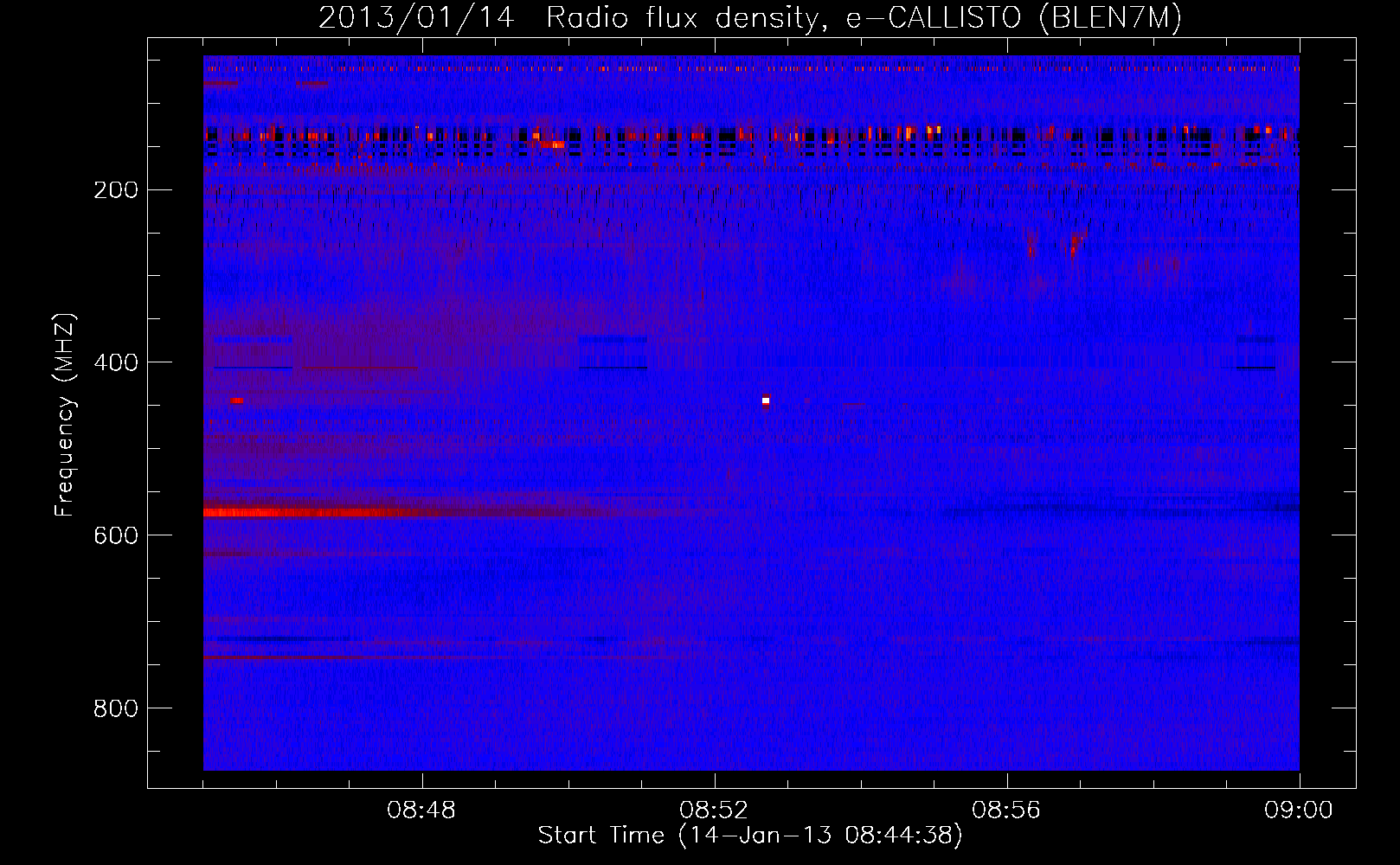Click the 'Frequency (MHZ)' axis label

(x=64, y=415)
